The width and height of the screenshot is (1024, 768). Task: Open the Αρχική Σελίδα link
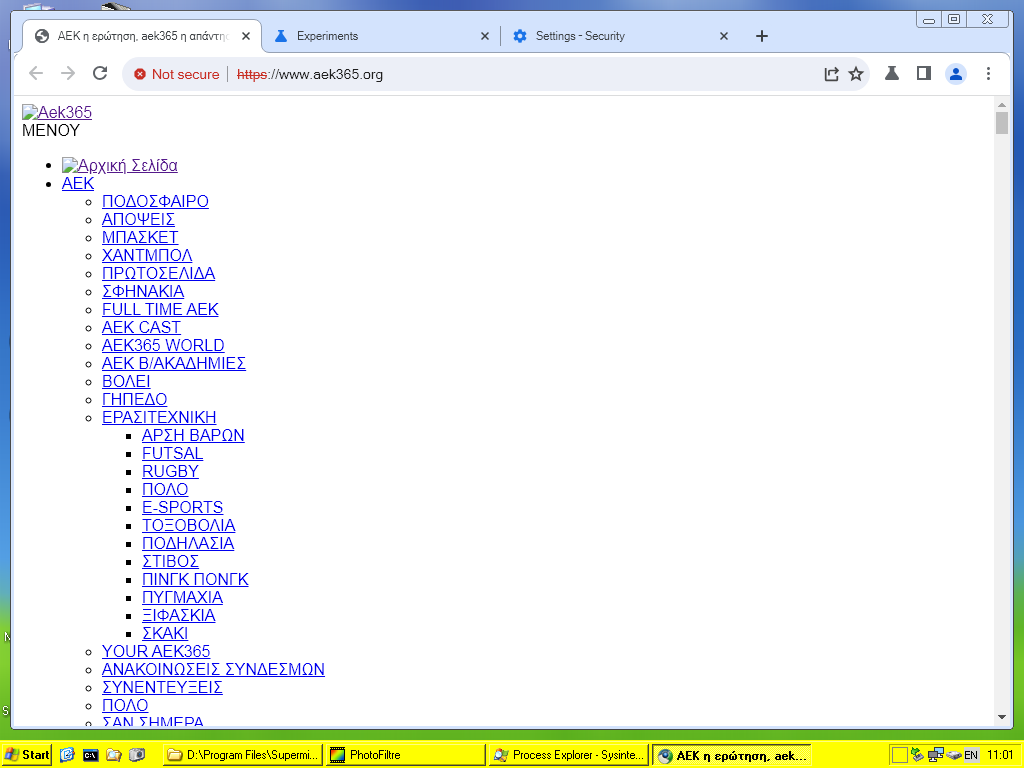click(120, 165)
